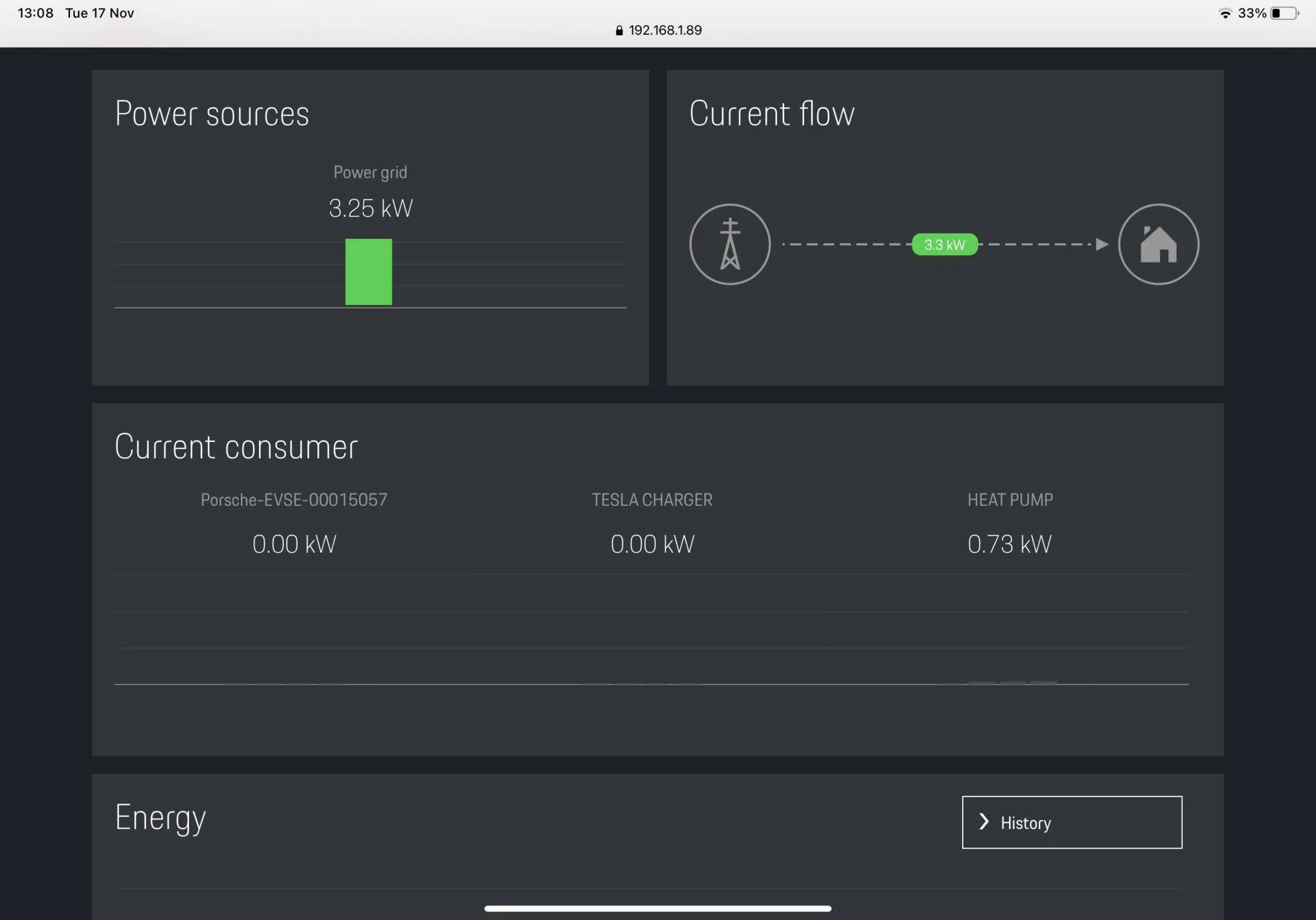Select the HEAT PUMP label
Screen dimensions: 1316x920
1010,500
